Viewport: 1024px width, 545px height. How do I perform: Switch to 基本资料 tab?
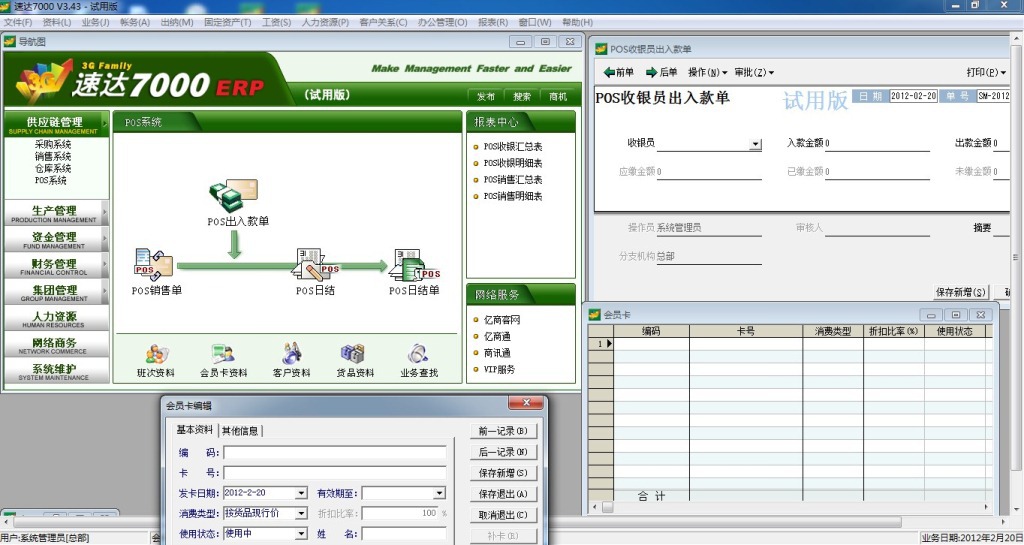[195, 430]
